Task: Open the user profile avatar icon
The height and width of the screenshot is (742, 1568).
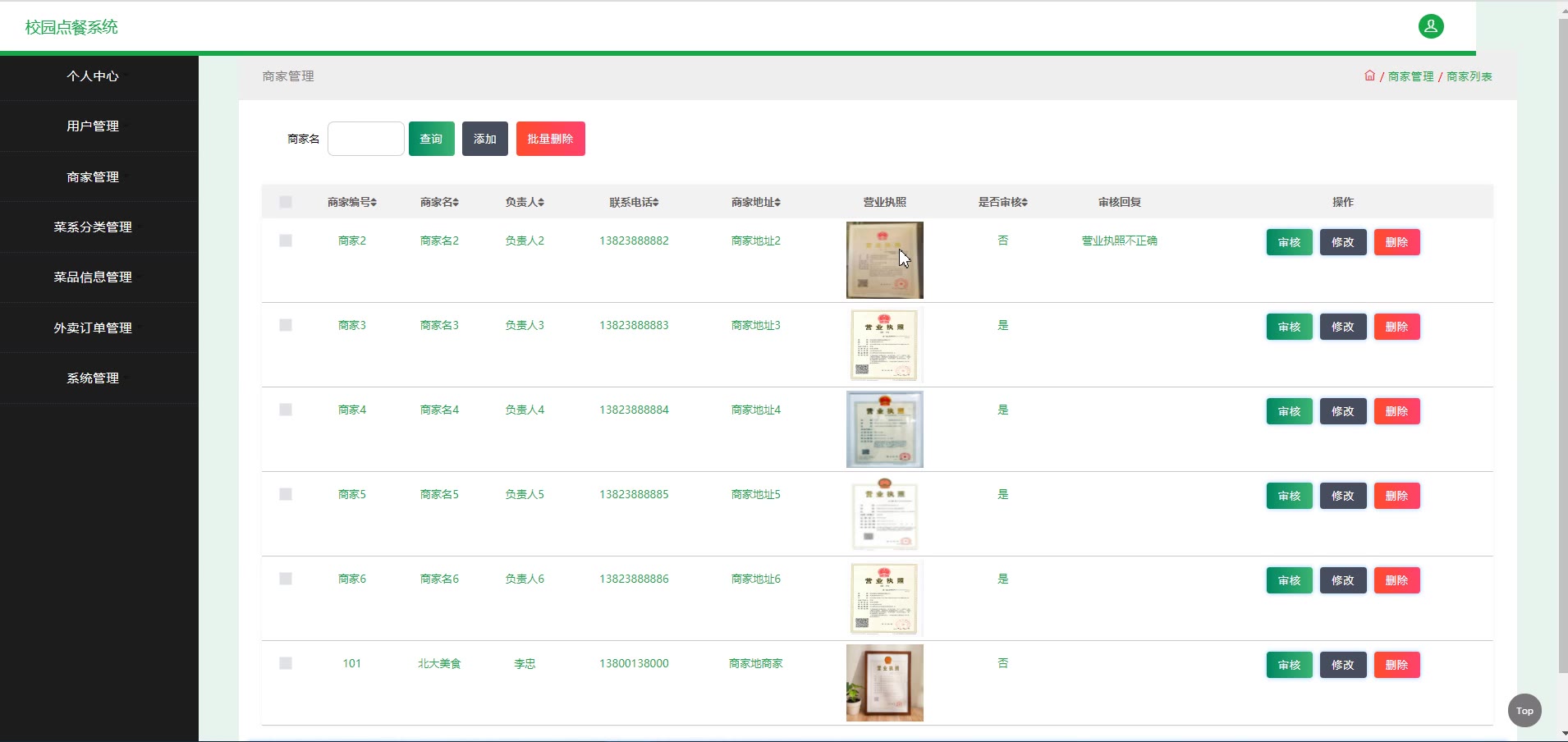Action: pyautogui.click(x=1430, y=26)
